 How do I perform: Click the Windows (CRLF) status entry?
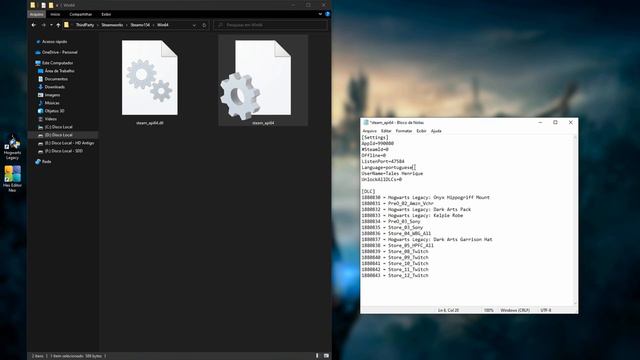[515, 310]
